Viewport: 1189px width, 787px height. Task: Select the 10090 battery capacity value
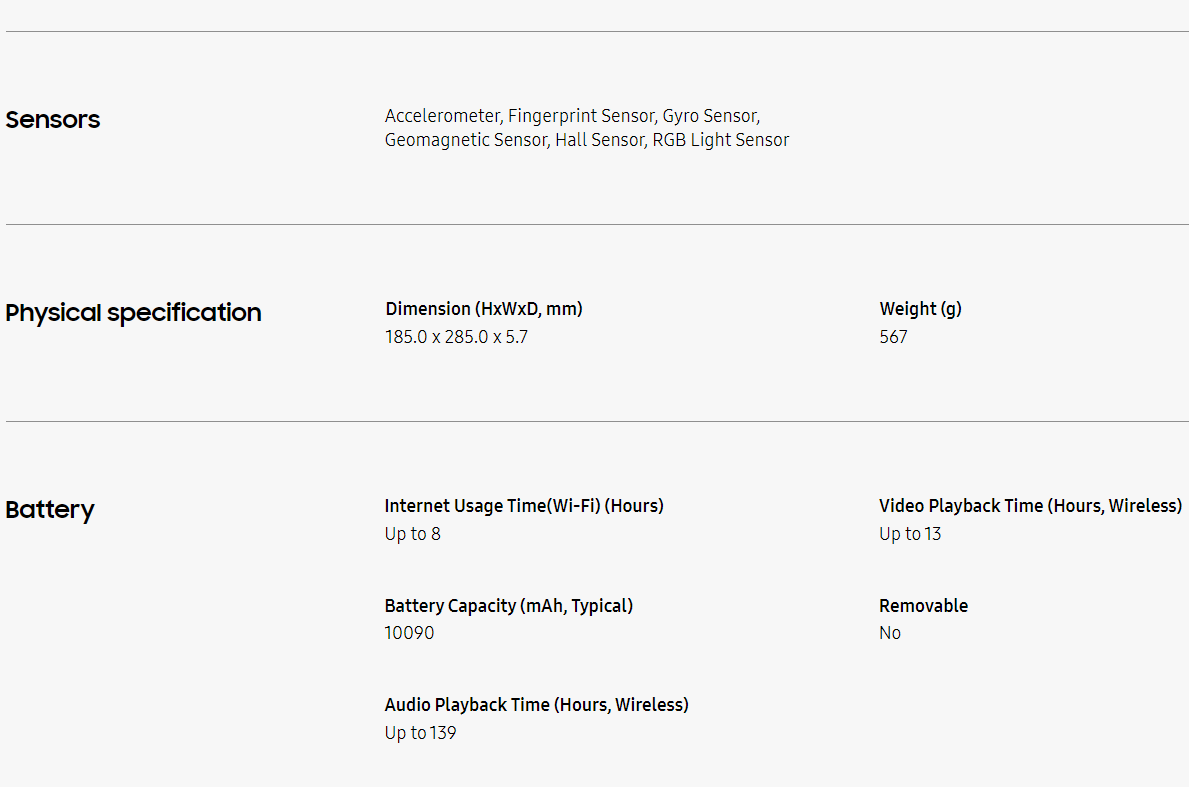tap(409, 633)
